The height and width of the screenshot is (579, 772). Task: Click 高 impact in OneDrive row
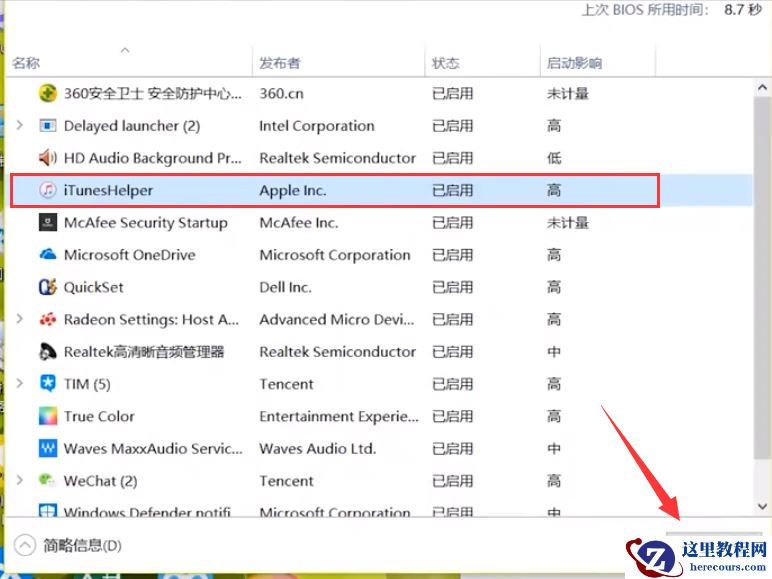coord(554,255)
